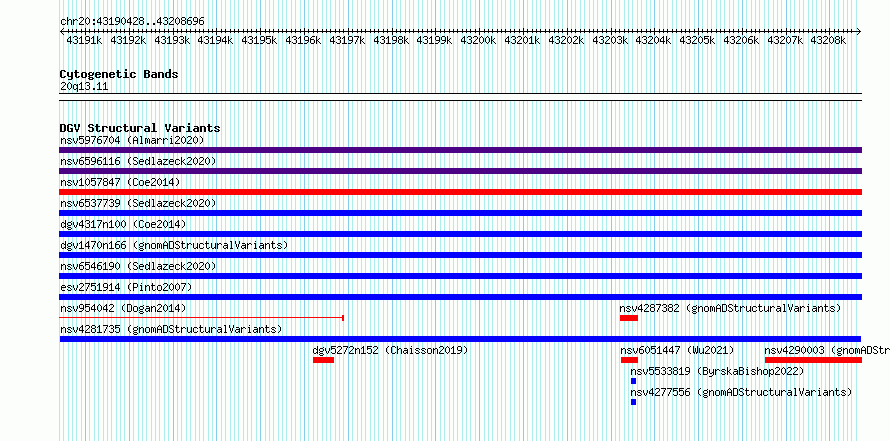Viewport: 890px width, 441px height.
Task: Click the 43206k ruler position
Action: point(741,41)
